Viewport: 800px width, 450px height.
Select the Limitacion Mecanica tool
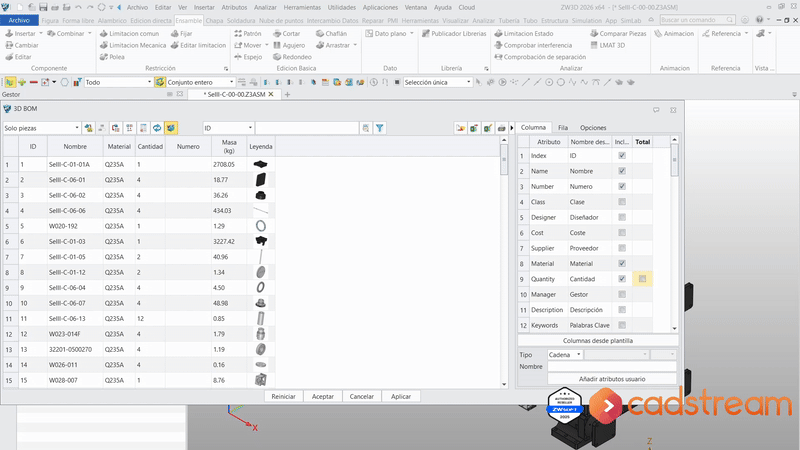133,45
